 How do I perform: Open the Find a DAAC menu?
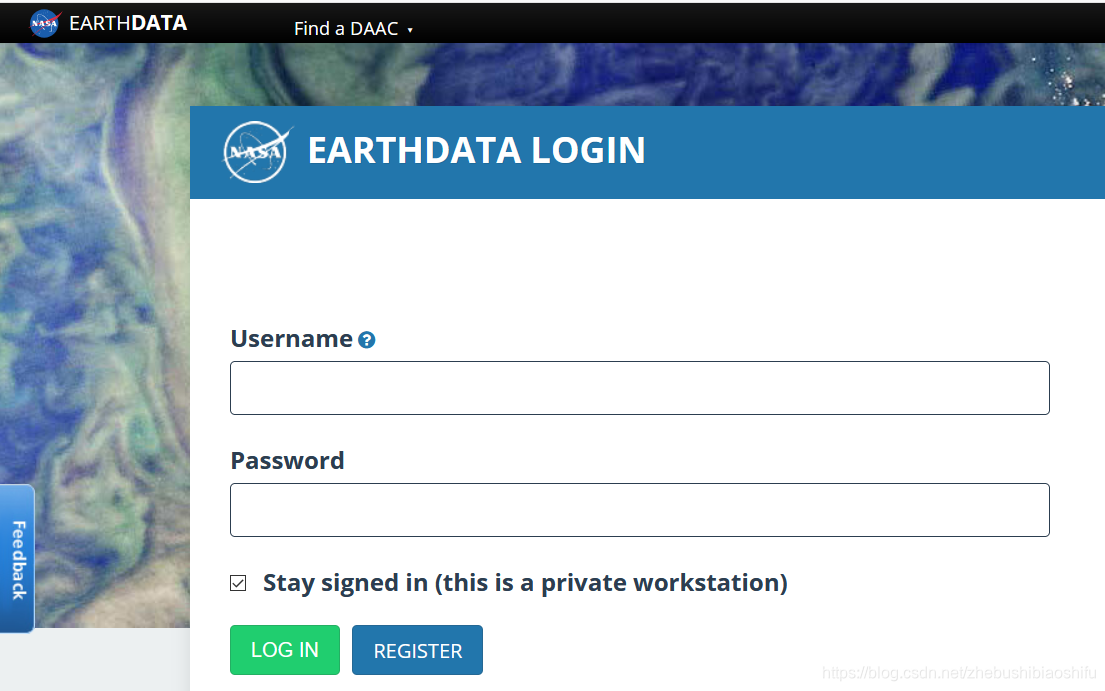[346, 29]
